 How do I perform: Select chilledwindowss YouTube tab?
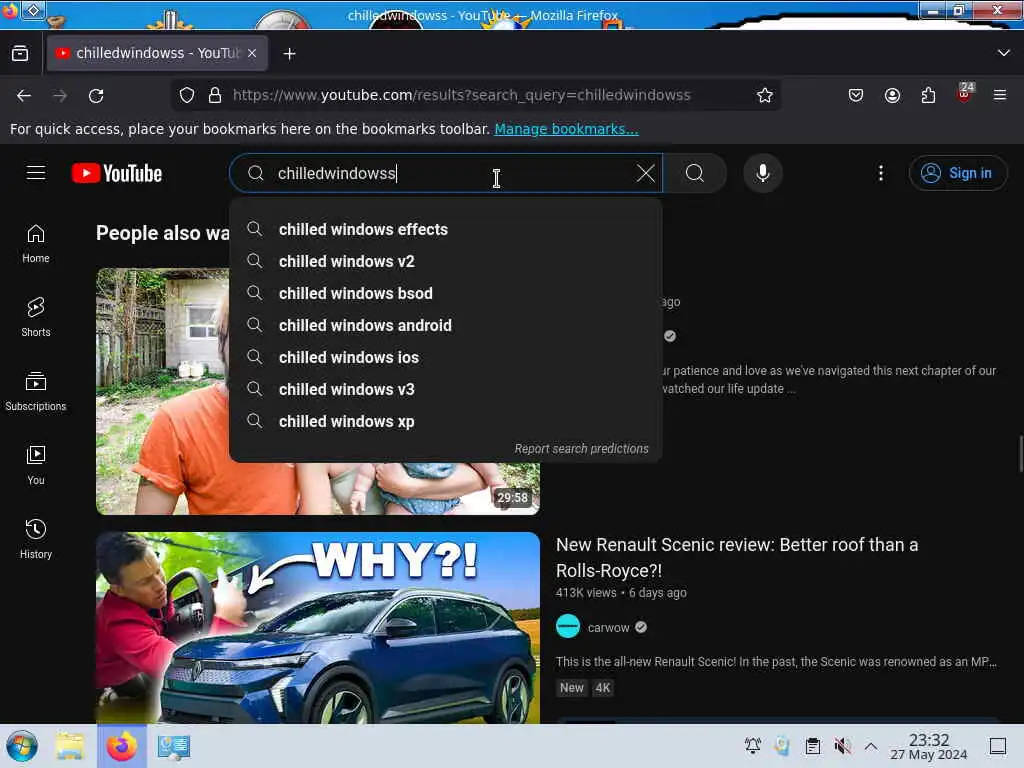click(x=157, y=53)
